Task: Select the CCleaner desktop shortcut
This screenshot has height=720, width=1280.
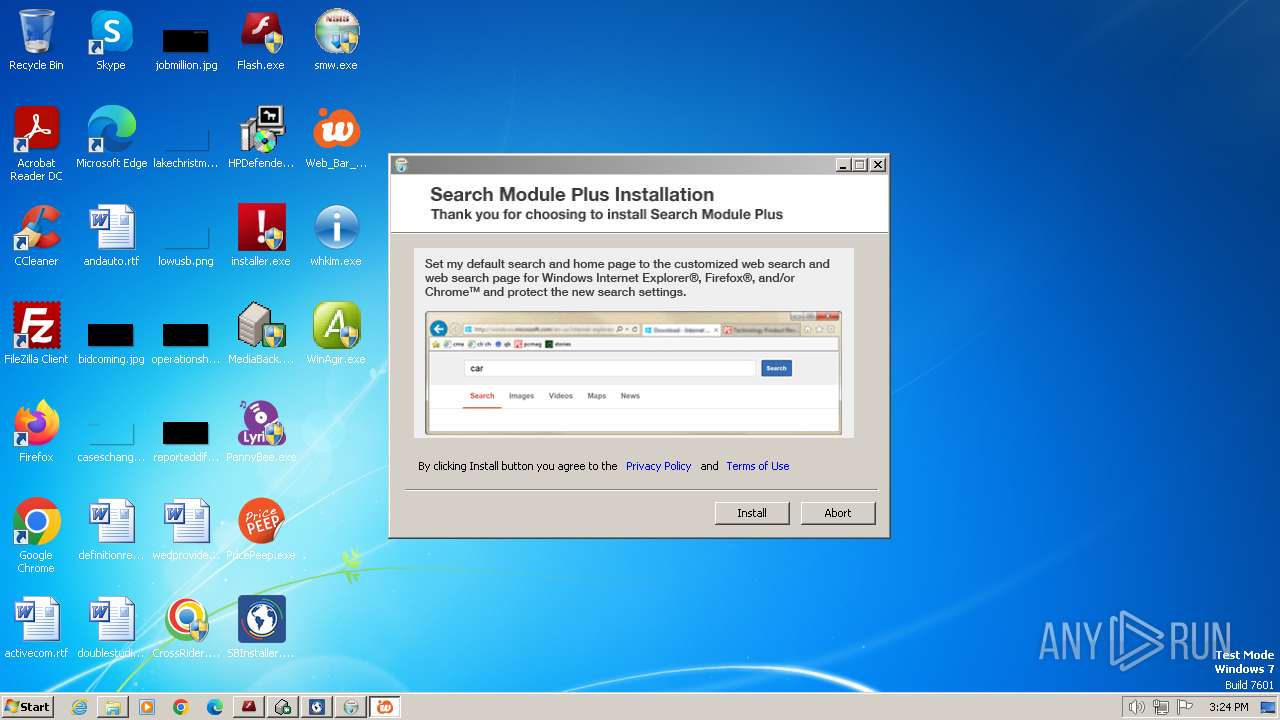Action: pyautogui.click(x=36, y=236)
